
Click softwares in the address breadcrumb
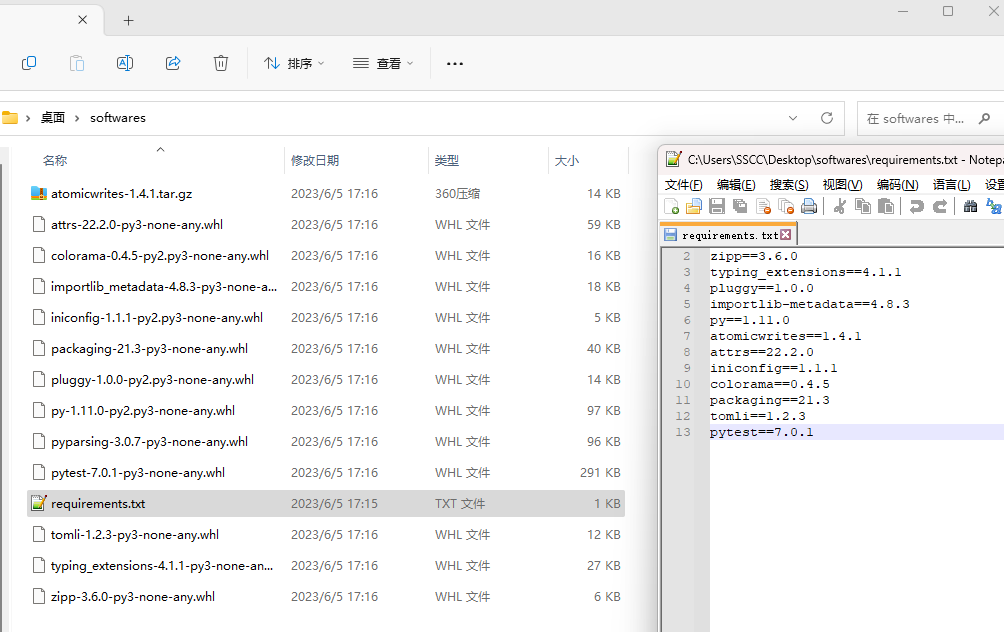point(118,118)
